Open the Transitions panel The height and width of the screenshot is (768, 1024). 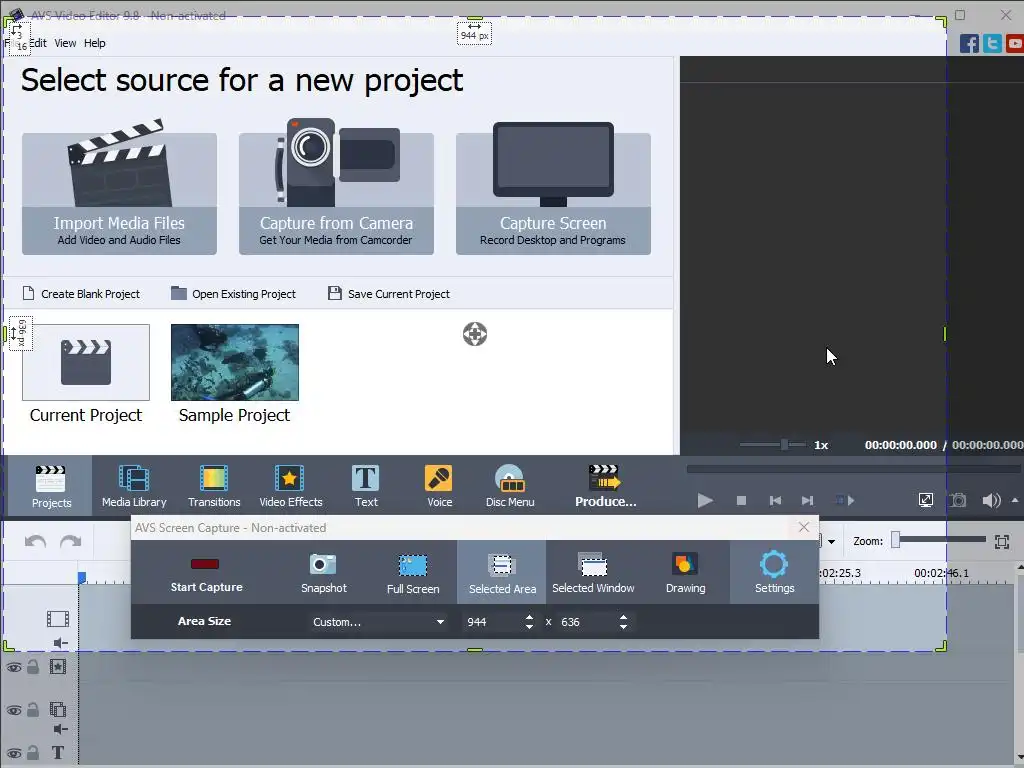click(x=214, y=486)
